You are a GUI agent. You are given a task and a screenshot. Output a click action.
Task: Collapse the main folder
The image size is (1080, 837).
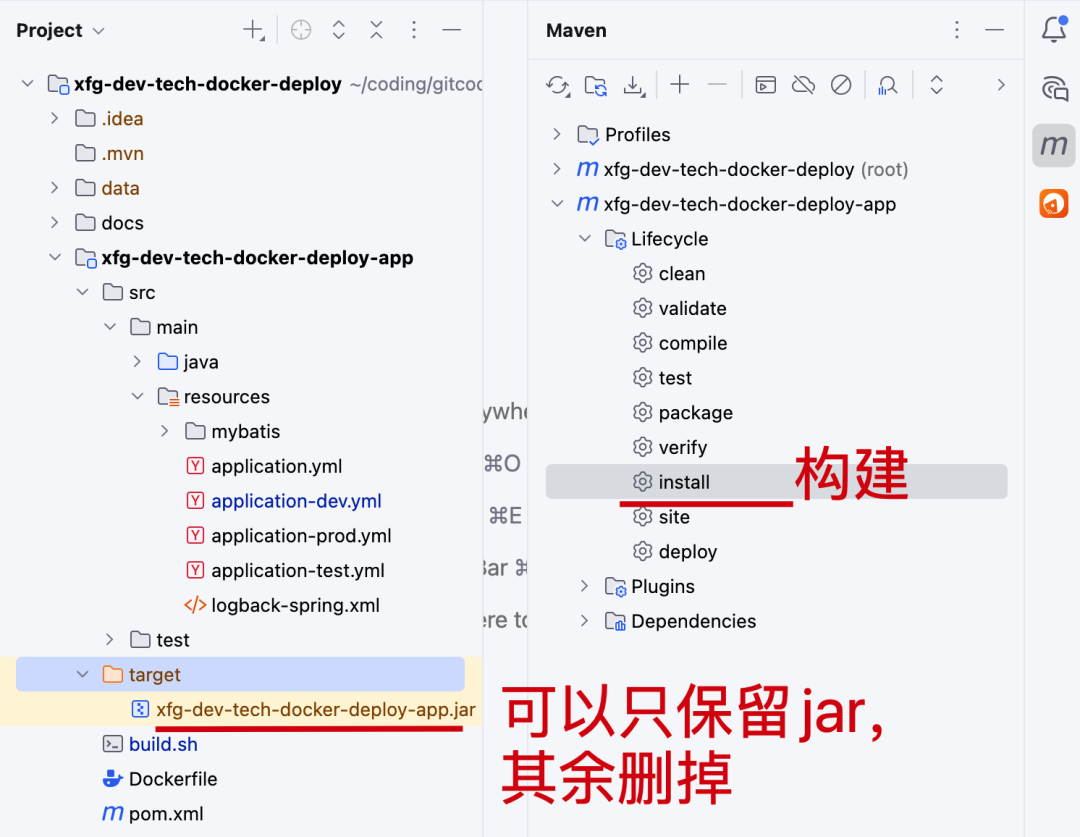tap(110, 327)
